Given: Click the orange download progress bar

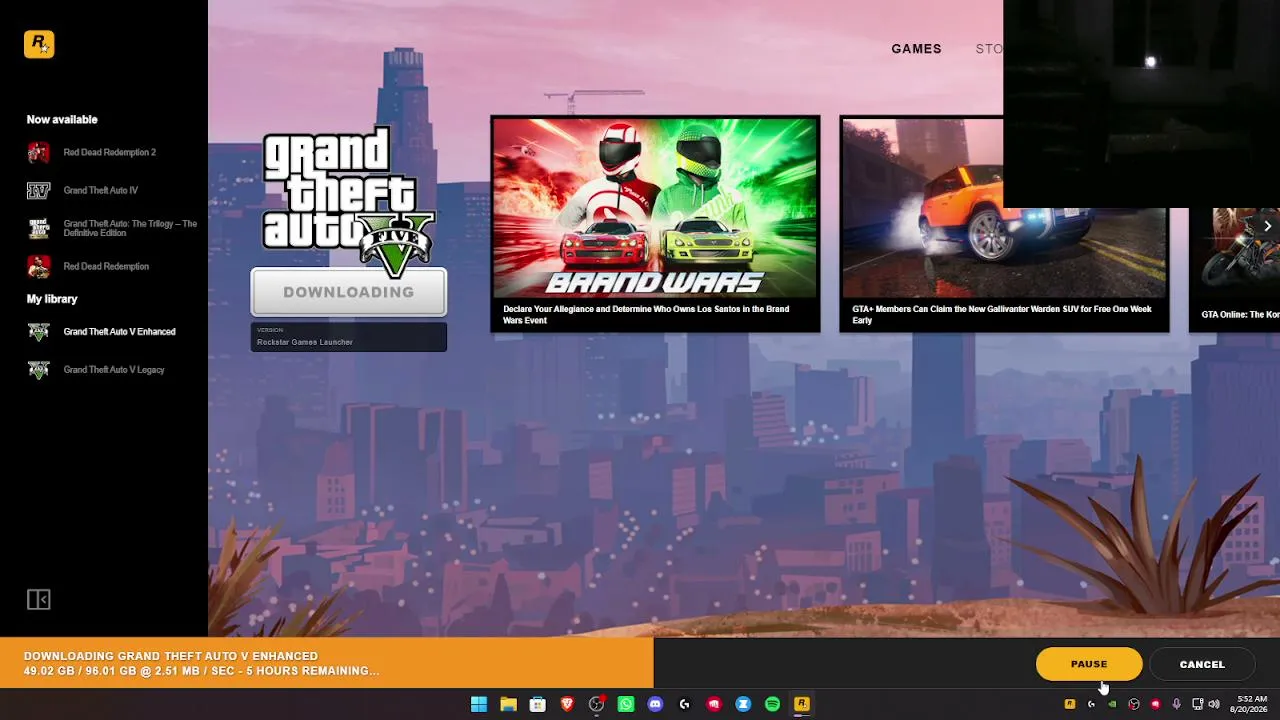Looking at the screenshot, I should [327, 663].
